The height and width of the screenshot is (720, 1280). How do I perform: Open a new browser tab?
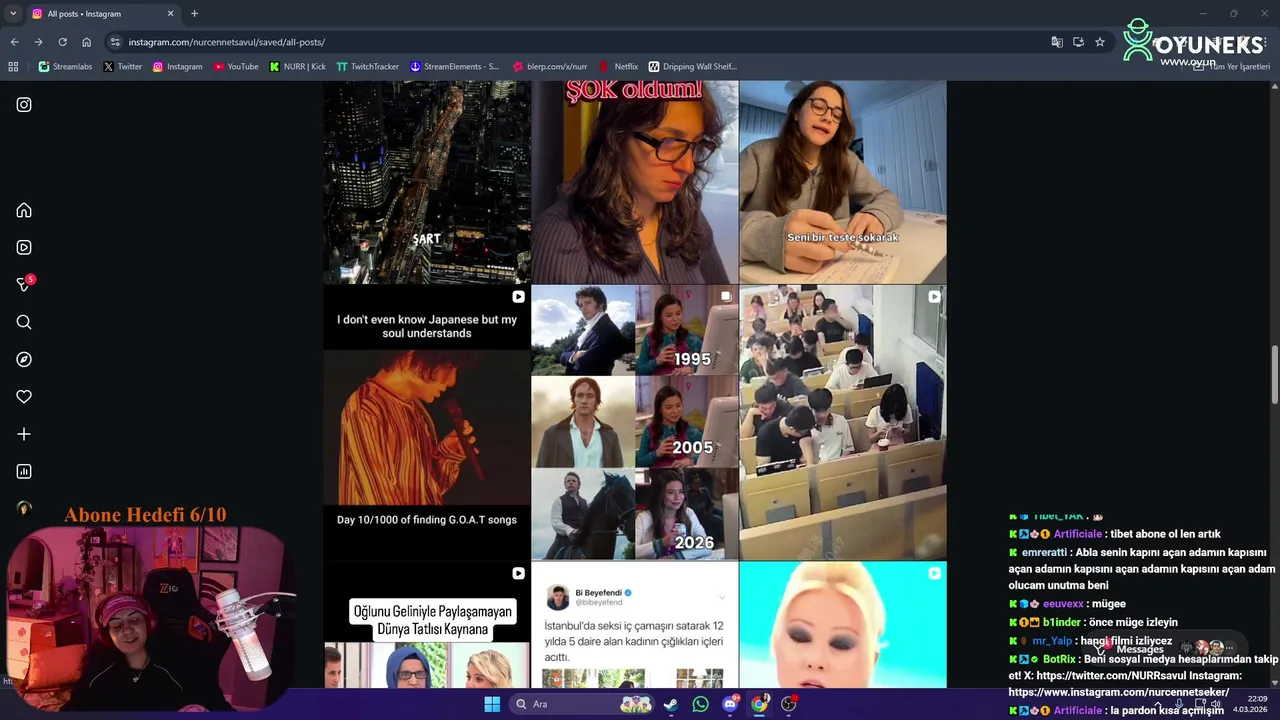tap(194, 14)
